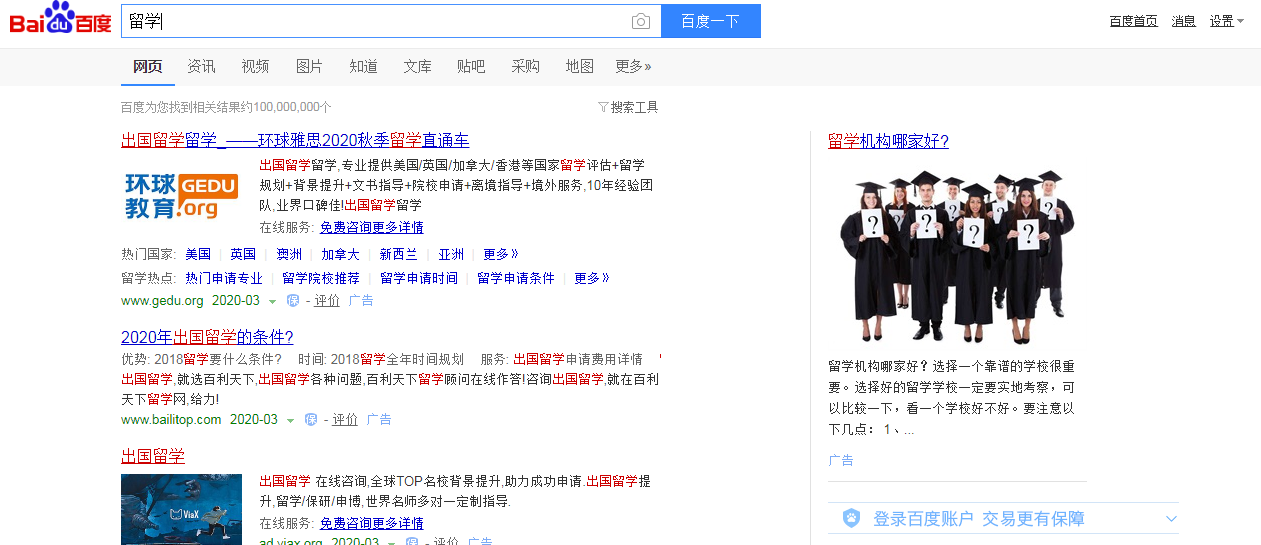Click 广告 label on www.bailitop.com result
Image resolution: width=1261 pixels, height=545 pixels.
[379, 419]
